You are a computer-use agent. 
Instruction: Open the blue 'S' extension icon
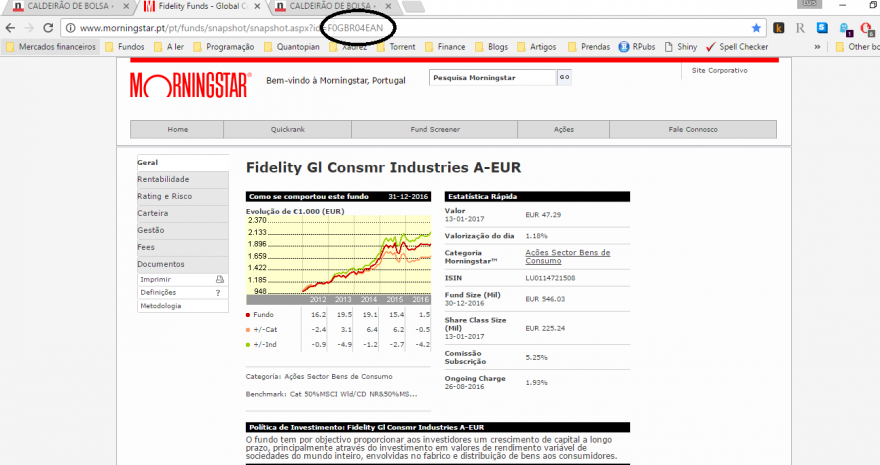pyautogui.click(x=822, y=27)
